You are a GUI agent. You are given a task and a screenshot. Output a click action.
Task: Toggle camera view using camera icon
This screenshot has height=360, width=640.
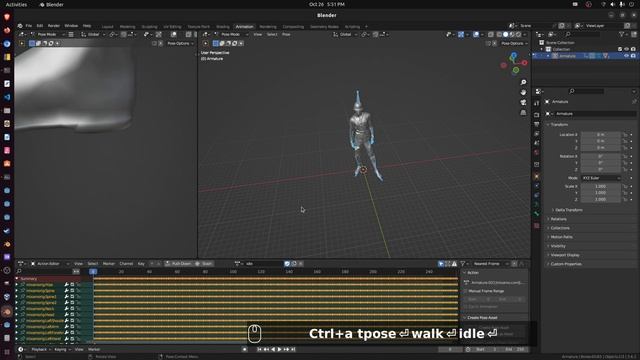point(523,102)
